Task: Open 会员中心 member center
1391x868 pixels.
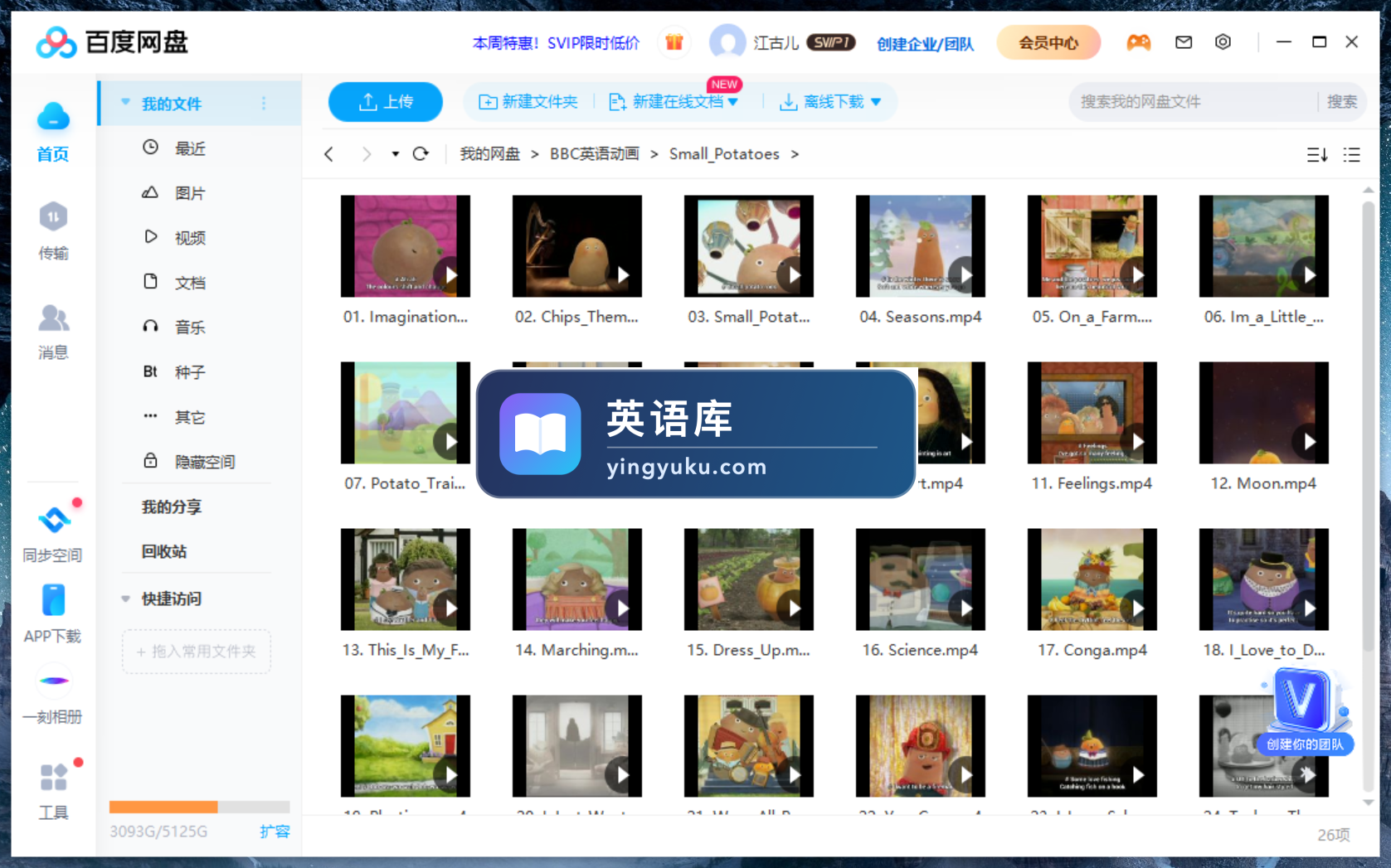Action: coord(1048,42)
